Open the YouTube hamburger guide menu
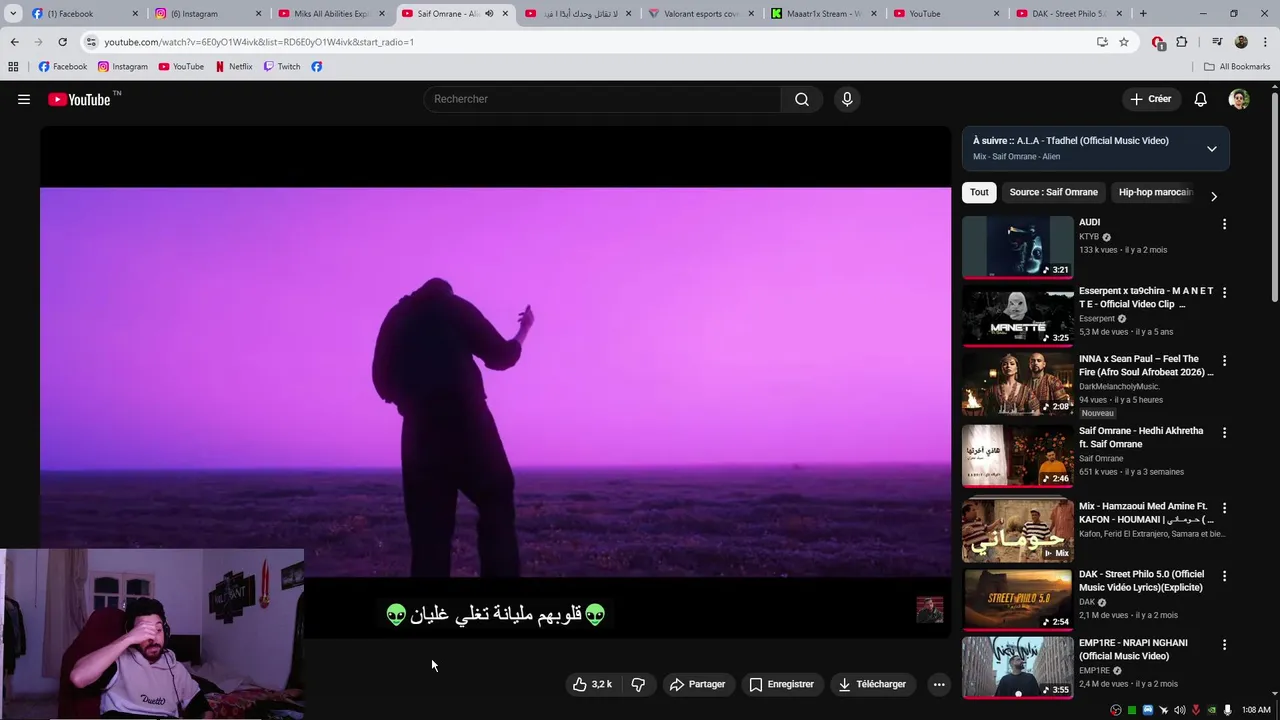Viewport: 1280px width, 720px height. tap(24, 99)
